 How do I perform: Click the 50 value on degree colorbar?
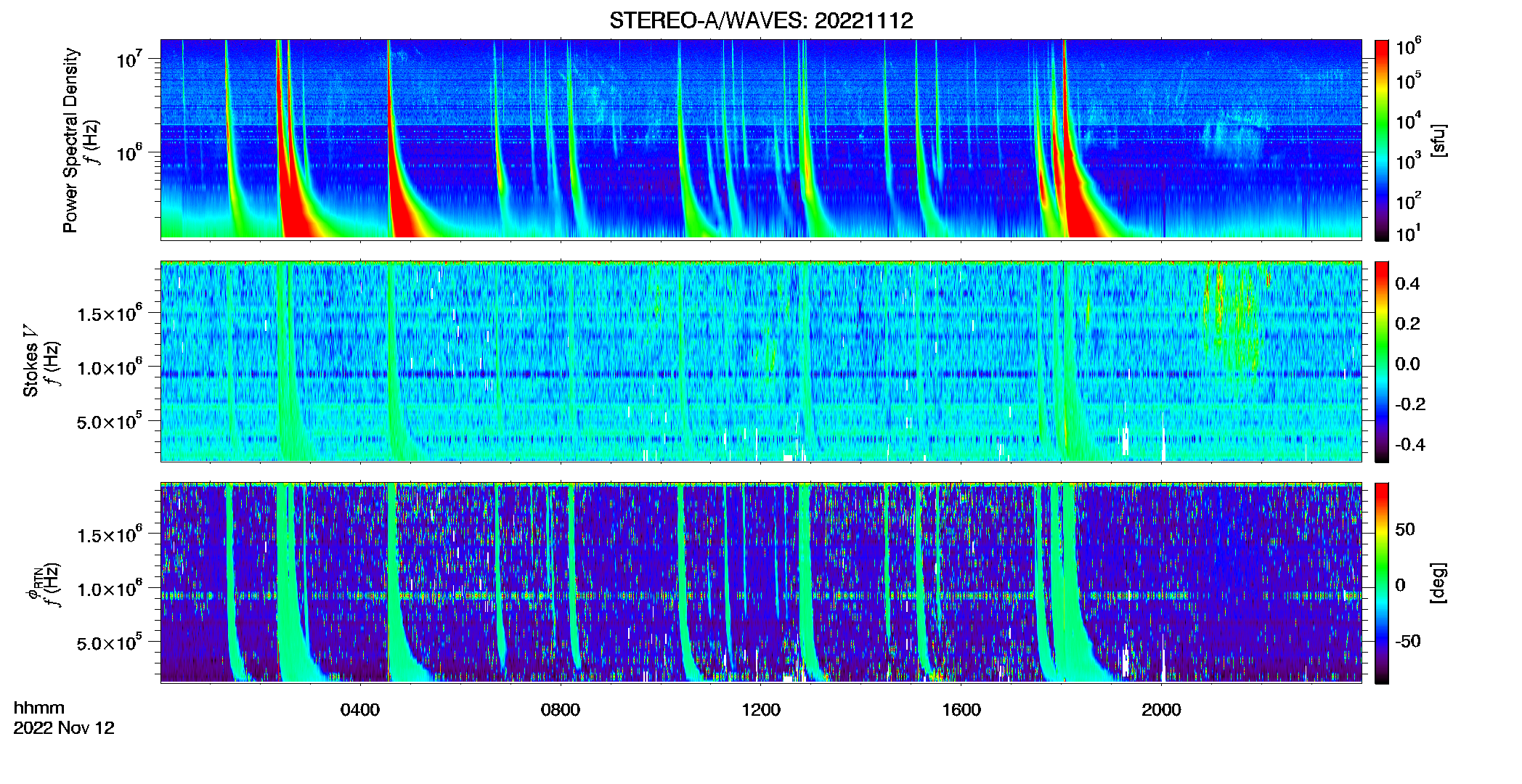(1405, 529)
